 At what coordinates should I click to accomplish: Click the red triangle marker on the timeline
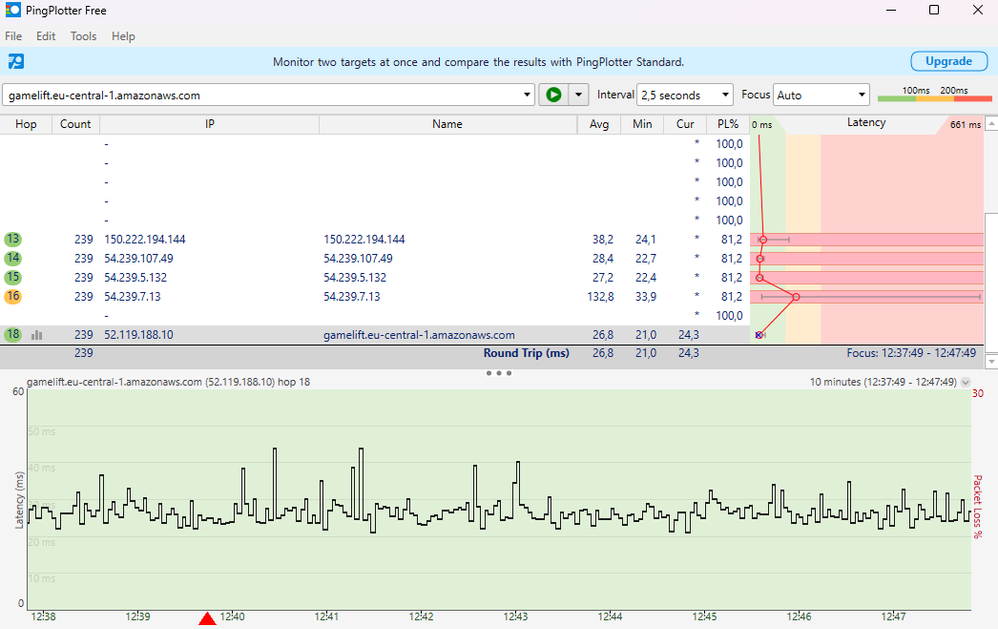[x=207, y=620]
